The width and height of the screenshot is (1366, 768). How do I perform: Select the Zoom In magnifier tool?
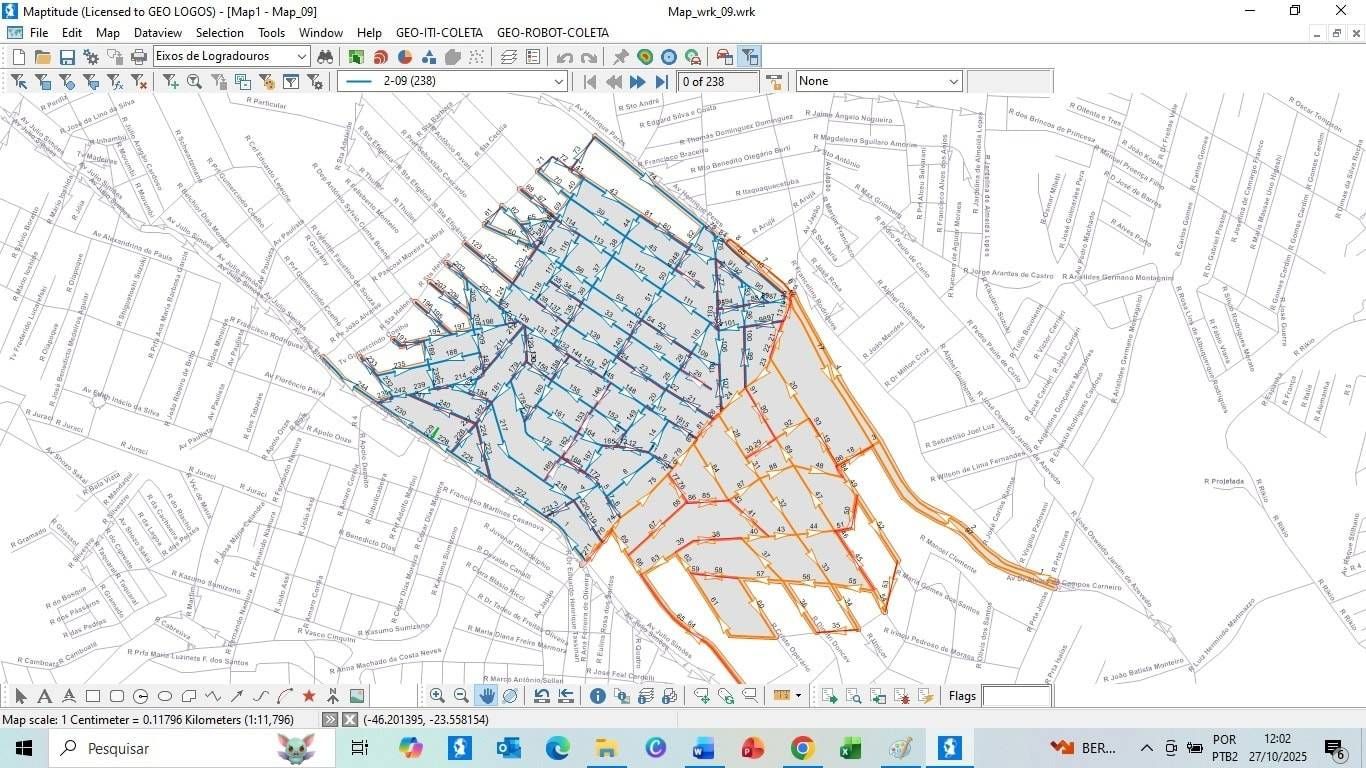pos(437,696)
